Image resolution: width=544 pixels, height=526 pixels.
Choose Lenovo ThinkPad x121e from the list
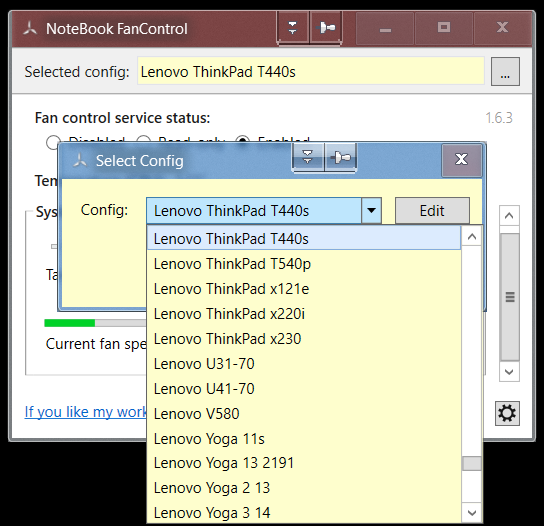click(x=304, y=289)
